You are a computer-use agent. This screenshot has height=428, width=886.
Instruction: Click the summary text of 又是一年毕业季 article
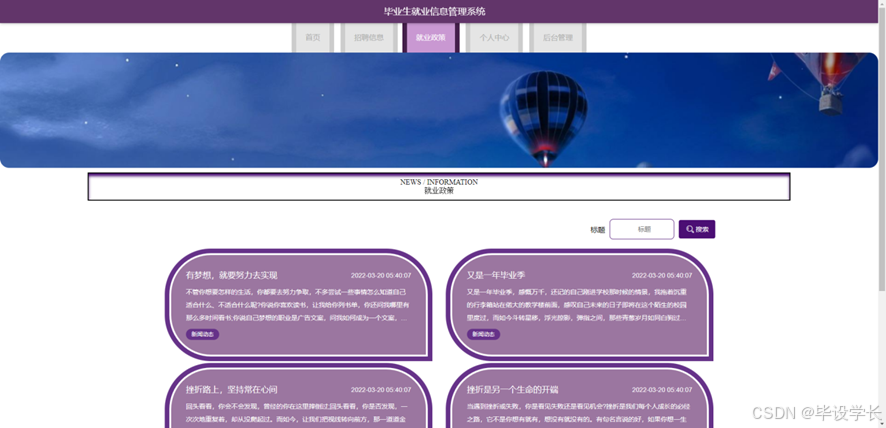coord(577,305)
